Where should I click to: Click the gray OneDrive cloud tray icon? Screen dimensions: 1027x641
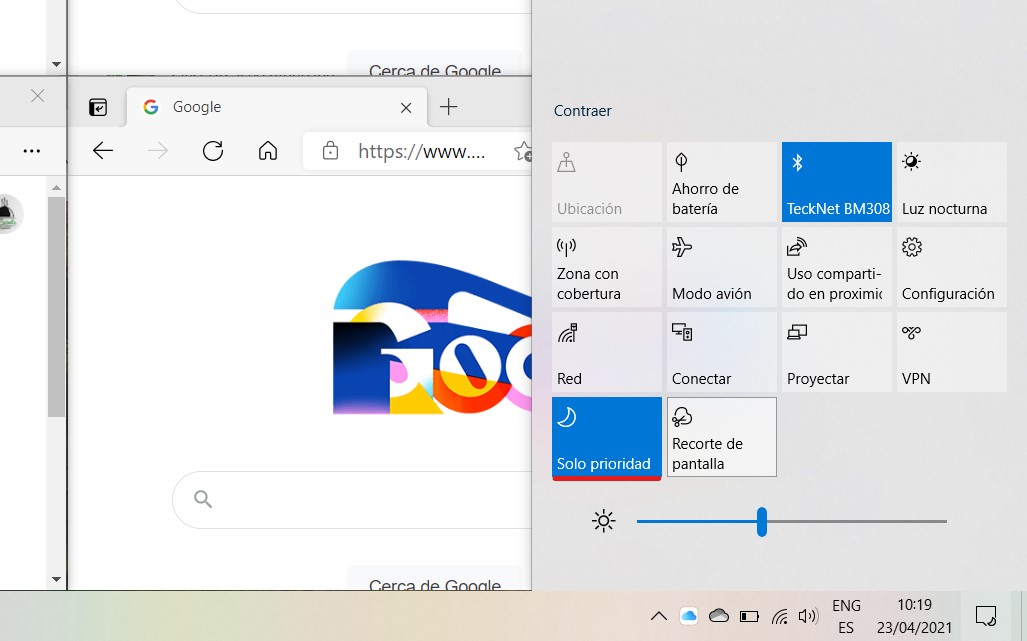719,615
